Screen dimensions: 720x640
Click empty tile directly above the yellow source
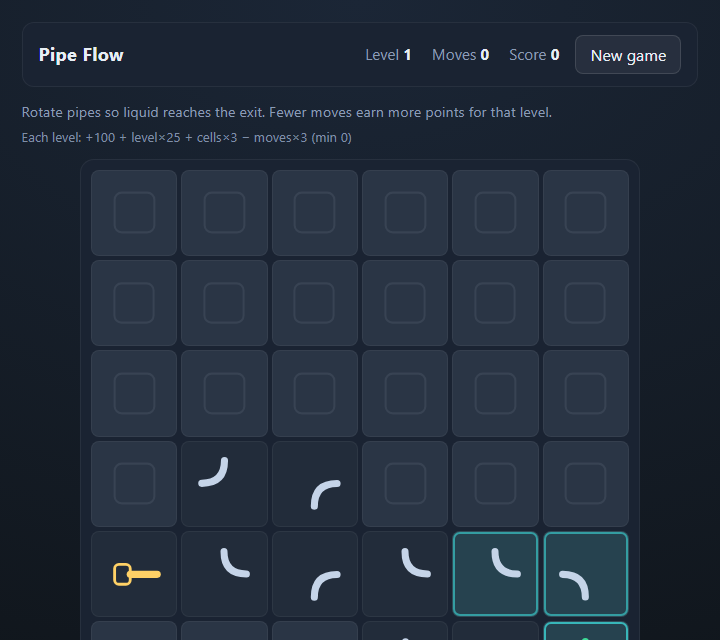click(x=134, y=484)
